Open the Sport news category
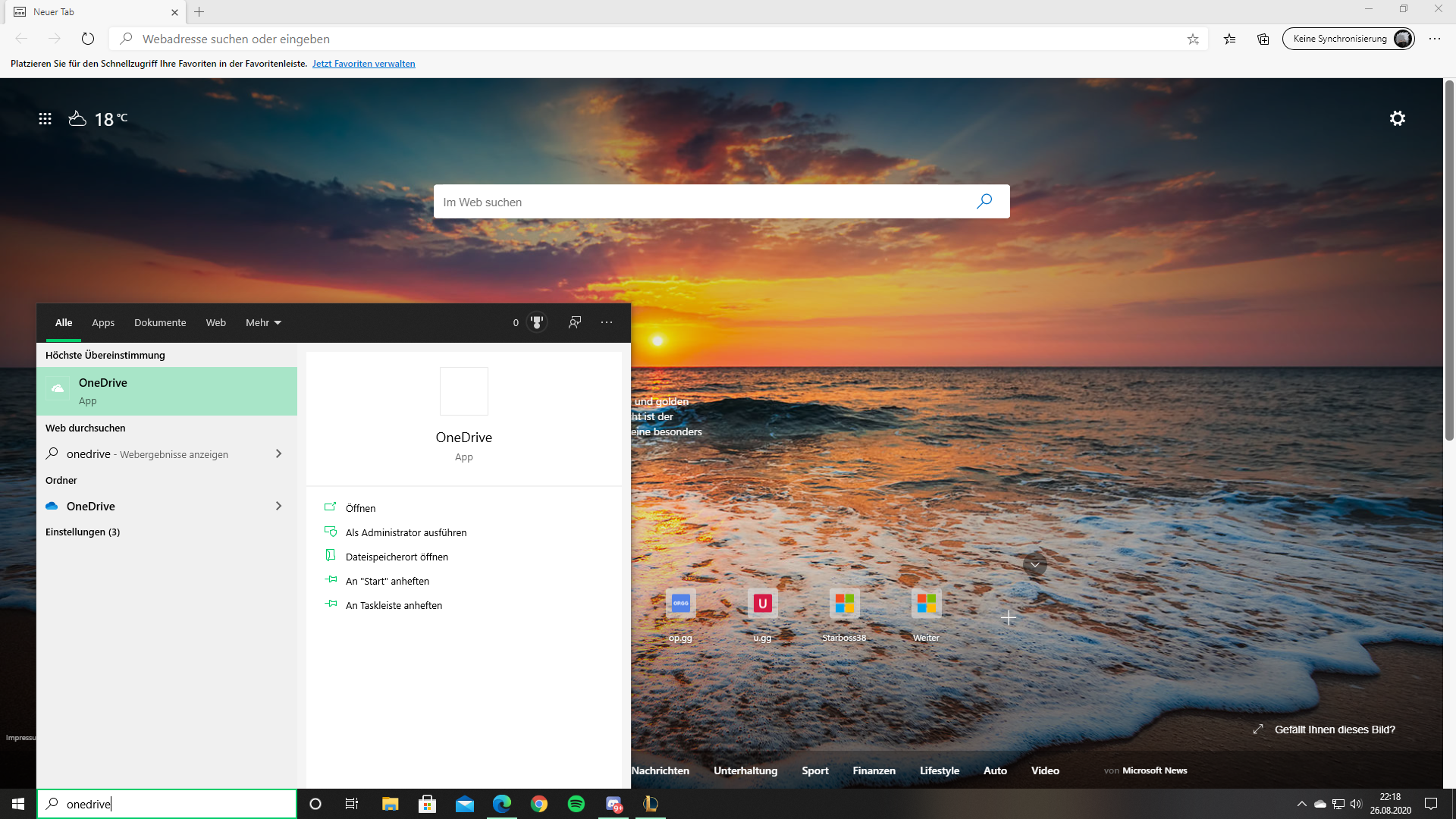The image size is (1456, 819). pyautogui.click(x=815, y=770)
